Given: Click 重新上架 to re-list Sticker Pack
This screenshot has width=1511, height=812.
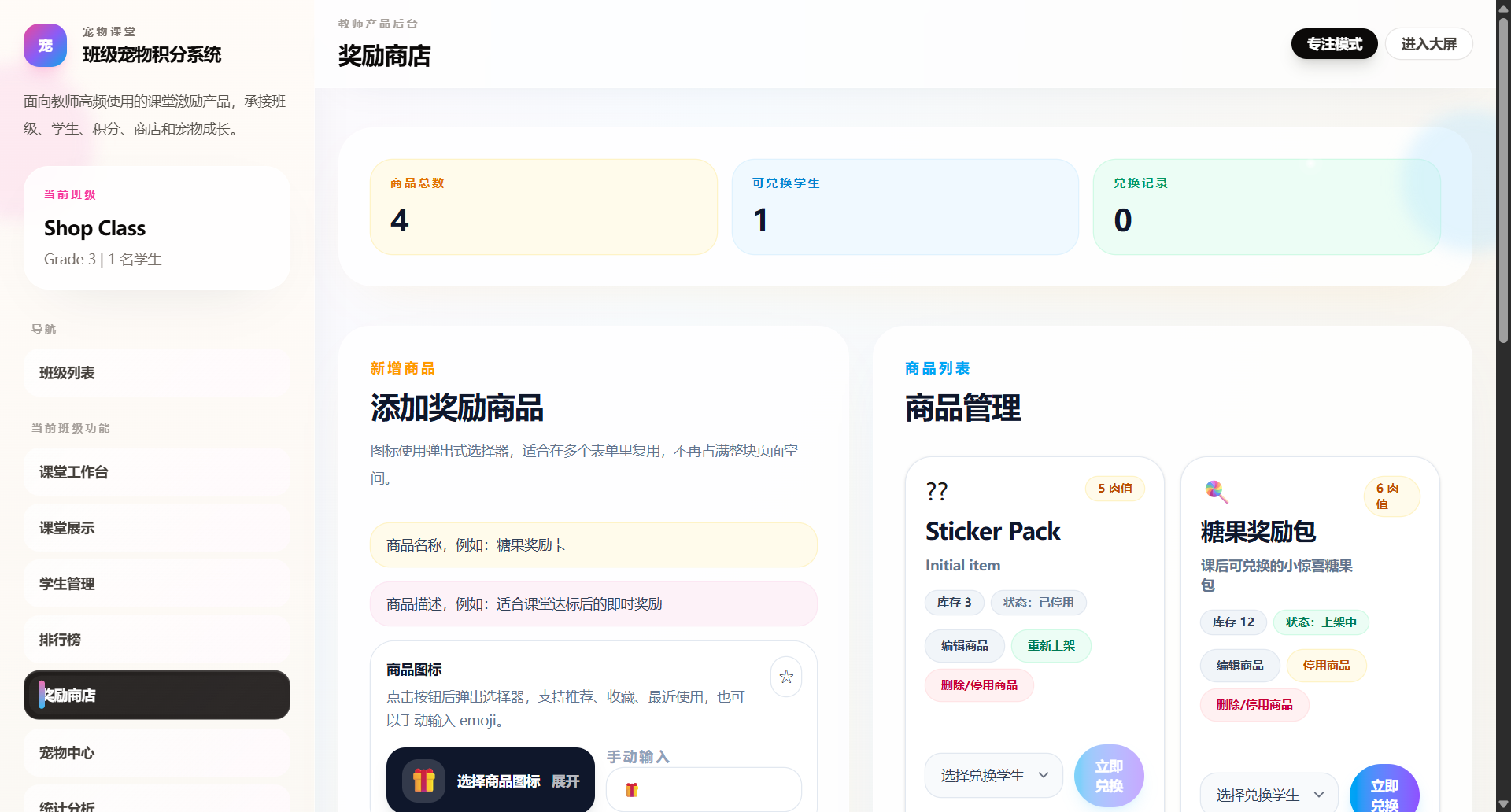Looking at the screenshot, I should point(1051,645).
